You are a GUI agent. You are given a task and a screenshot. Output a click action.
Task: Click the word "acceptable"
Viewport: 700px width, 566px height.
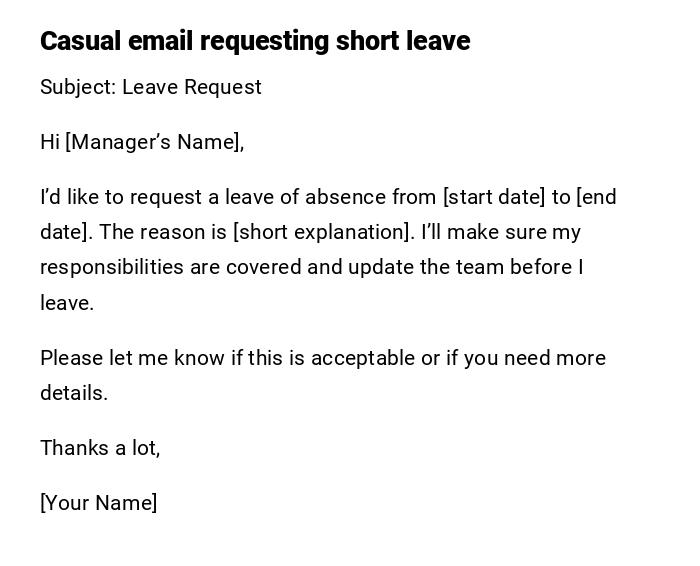[363, 358]
